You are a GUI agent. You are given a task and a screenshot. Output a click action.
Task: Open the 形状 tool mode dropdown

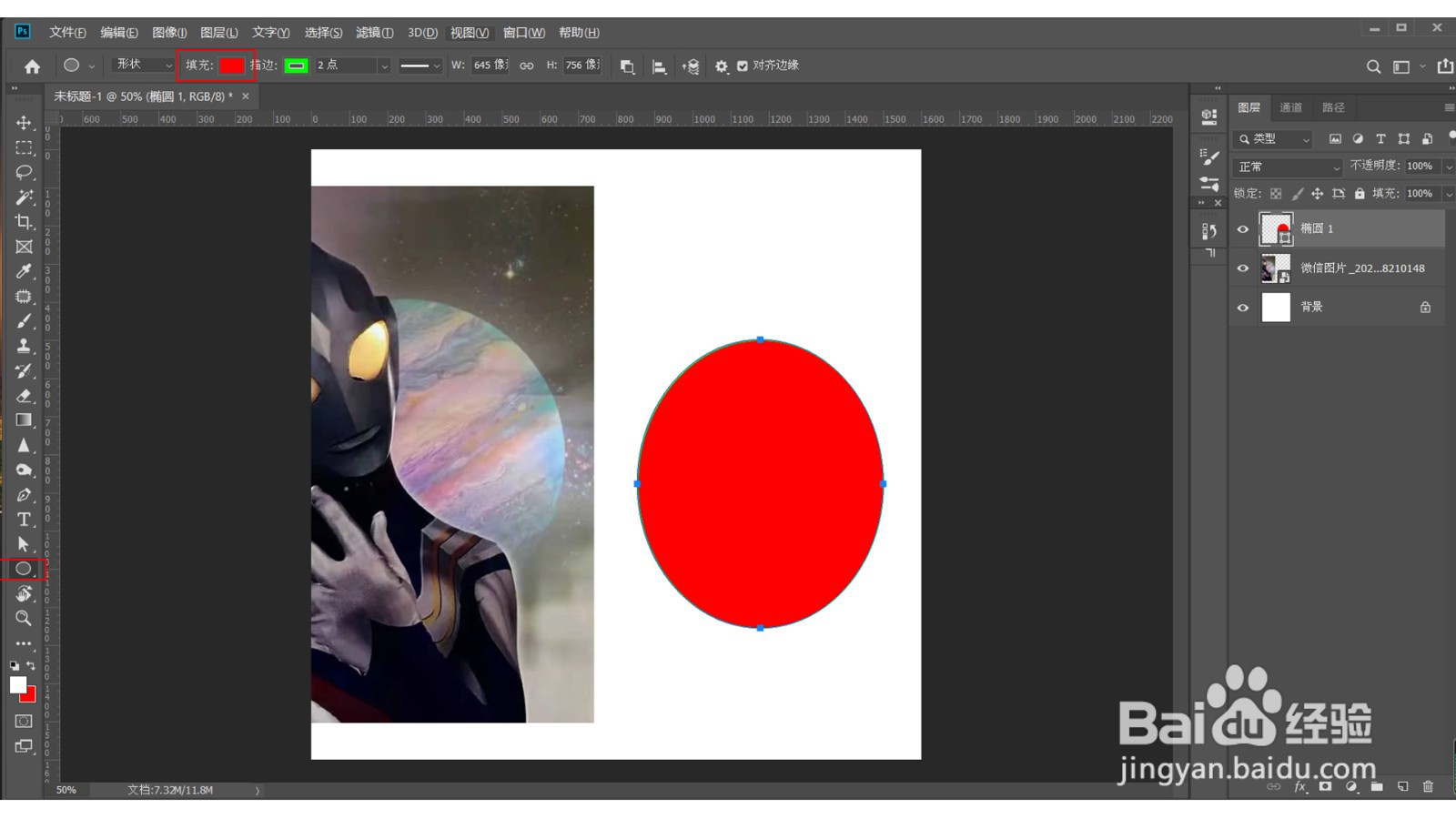click(143, 65)
